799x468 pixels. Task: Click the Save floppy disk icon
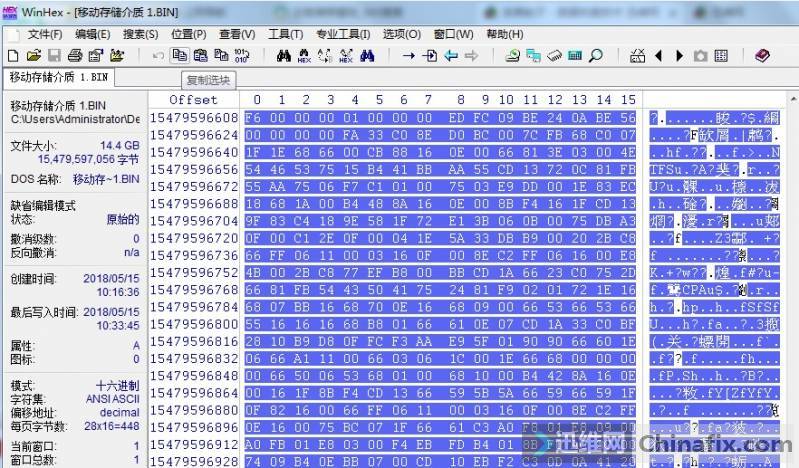click(x=55, y=56)
